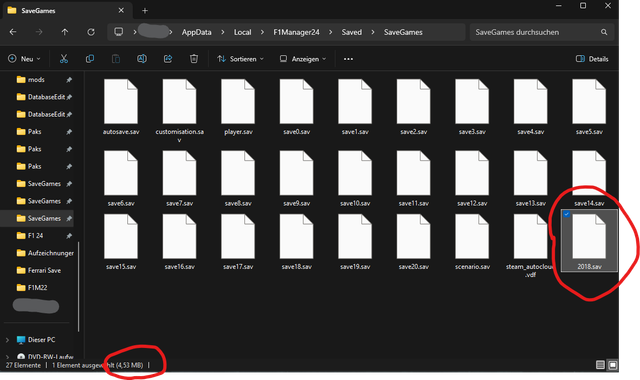This screenshot has width=640, height=380.
Task: Select the save8.sav file
Action: [x=238, y=179]
